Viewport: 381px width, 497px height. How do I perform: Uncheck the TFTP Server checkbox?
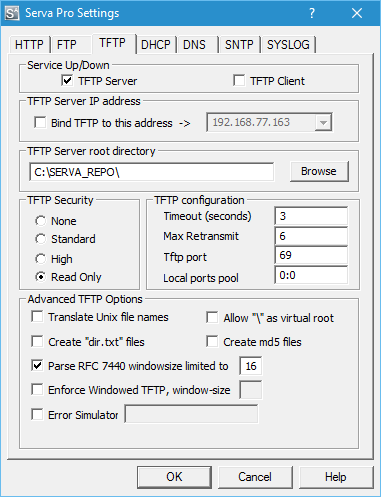point(67,81)
